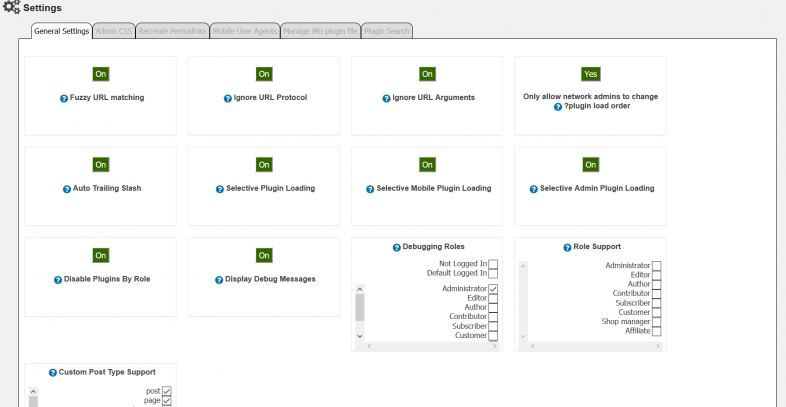Check Contributor in Debugging Roles

coord(493,317)
